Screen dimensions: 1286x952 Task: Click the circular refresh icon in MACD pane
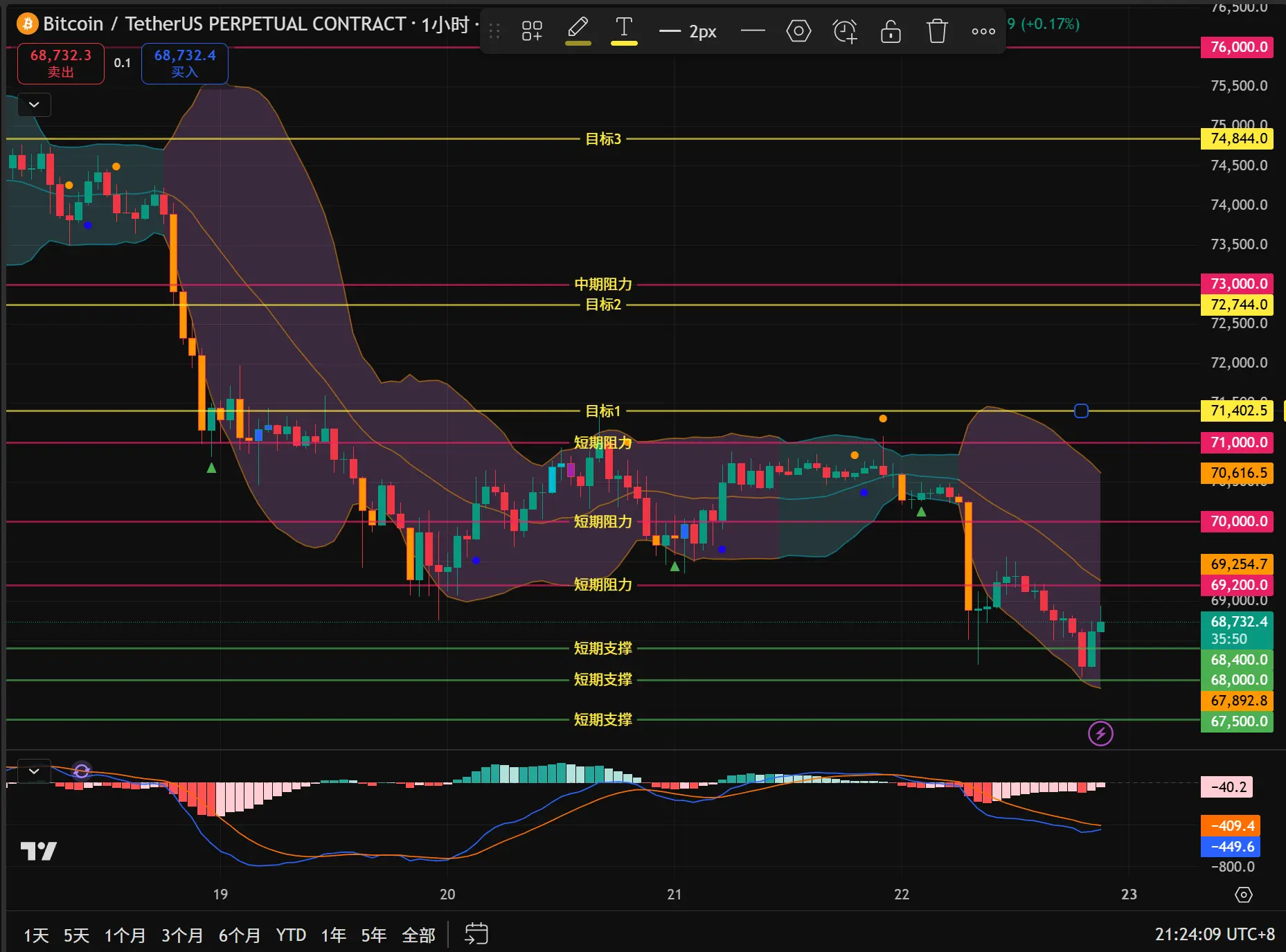(x=81, y=771)
